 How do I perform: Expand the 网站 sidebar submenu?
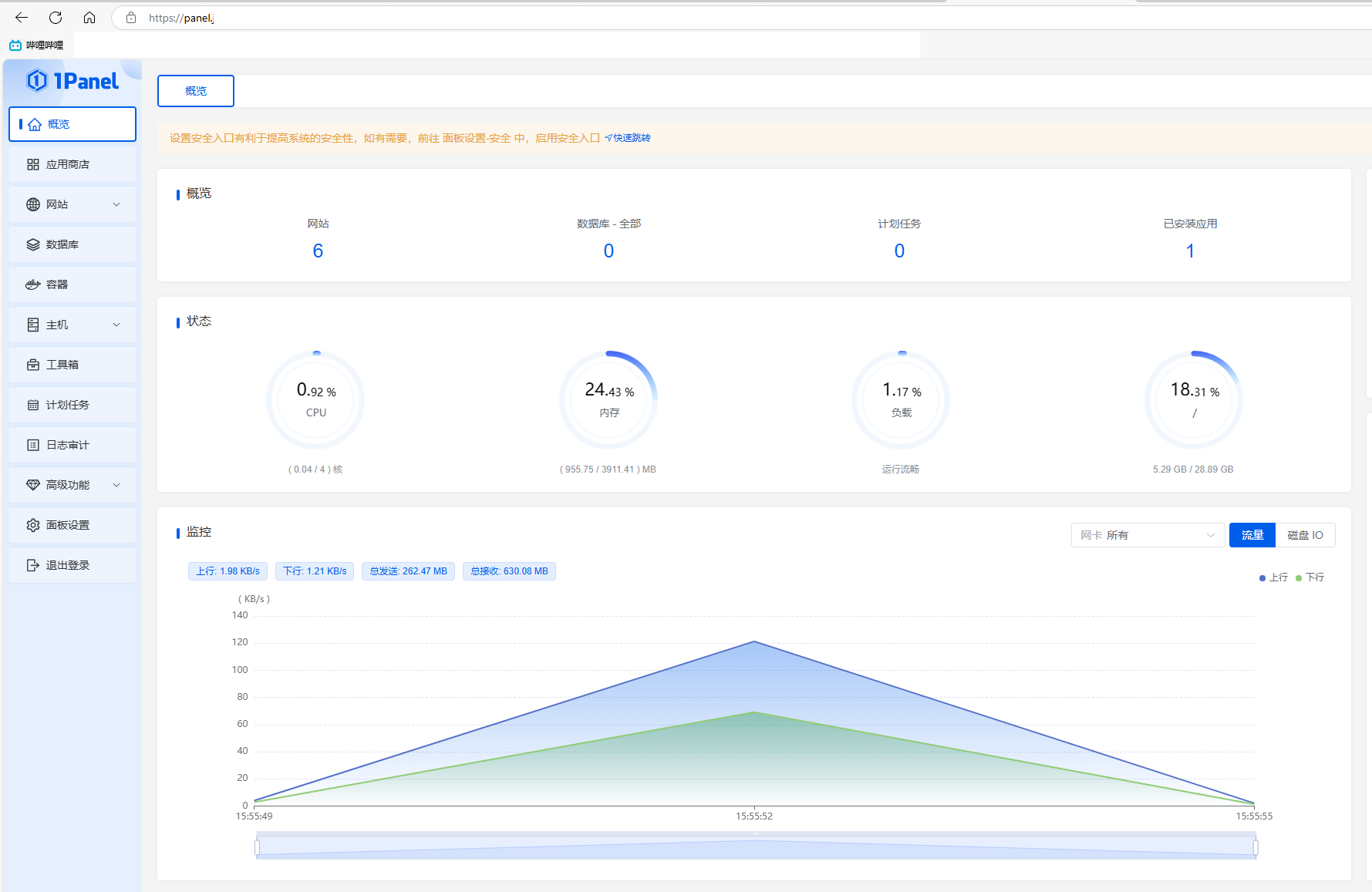point(116,204)
